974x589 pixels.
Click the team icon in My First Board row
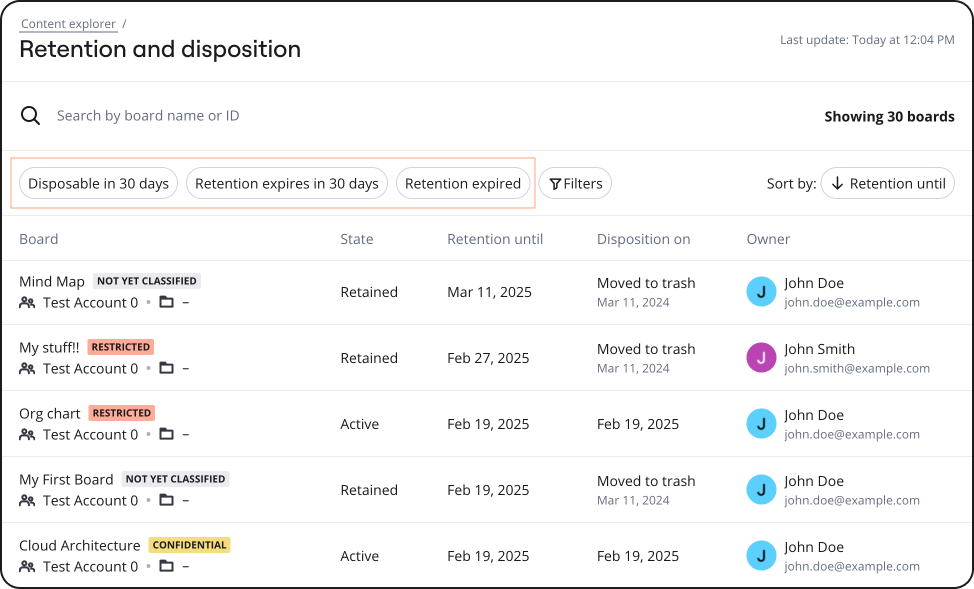[27, 501]
